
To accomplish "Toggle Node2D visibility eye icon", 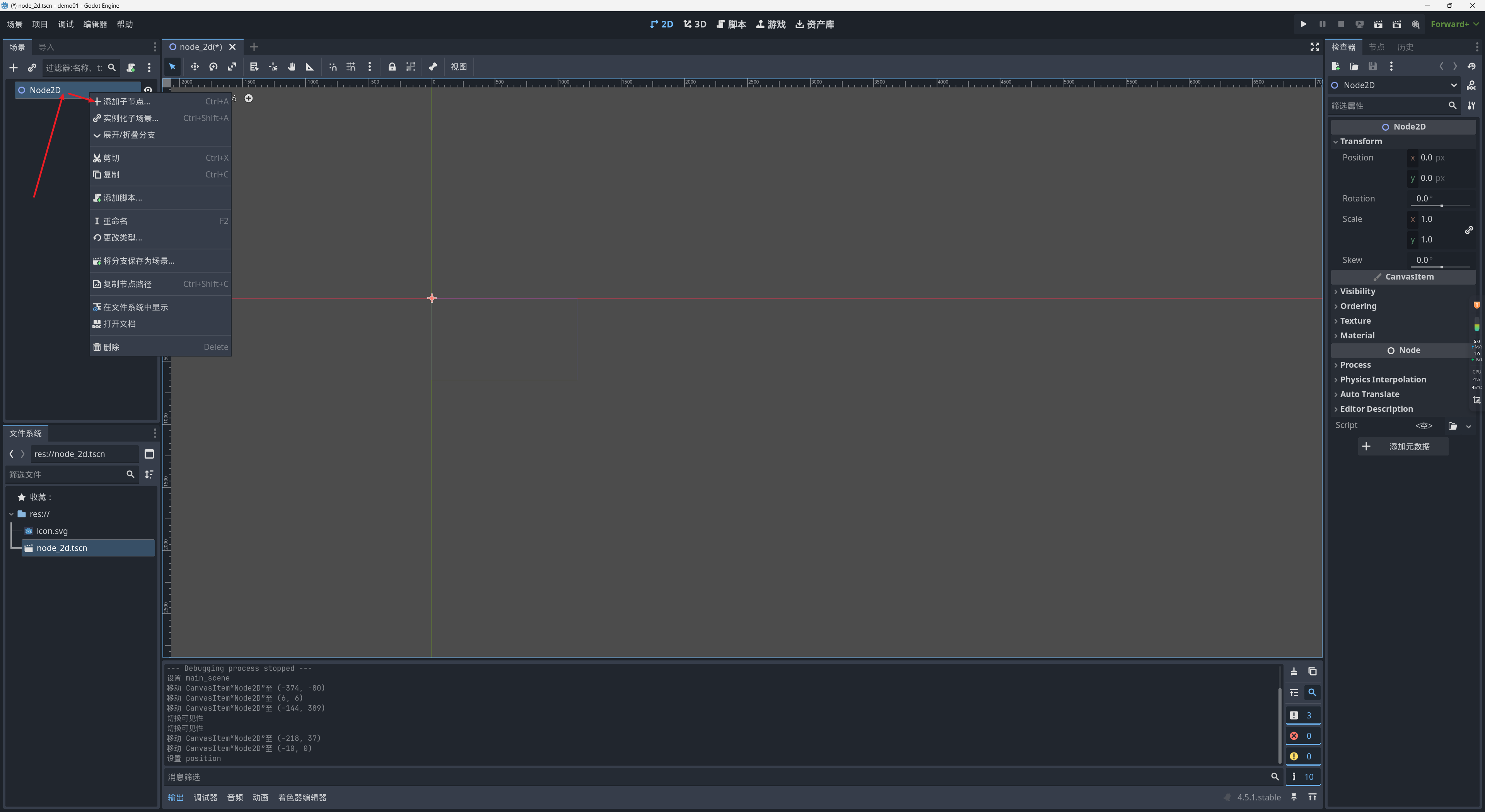I will pyautogui.click(x=148, y=90).
